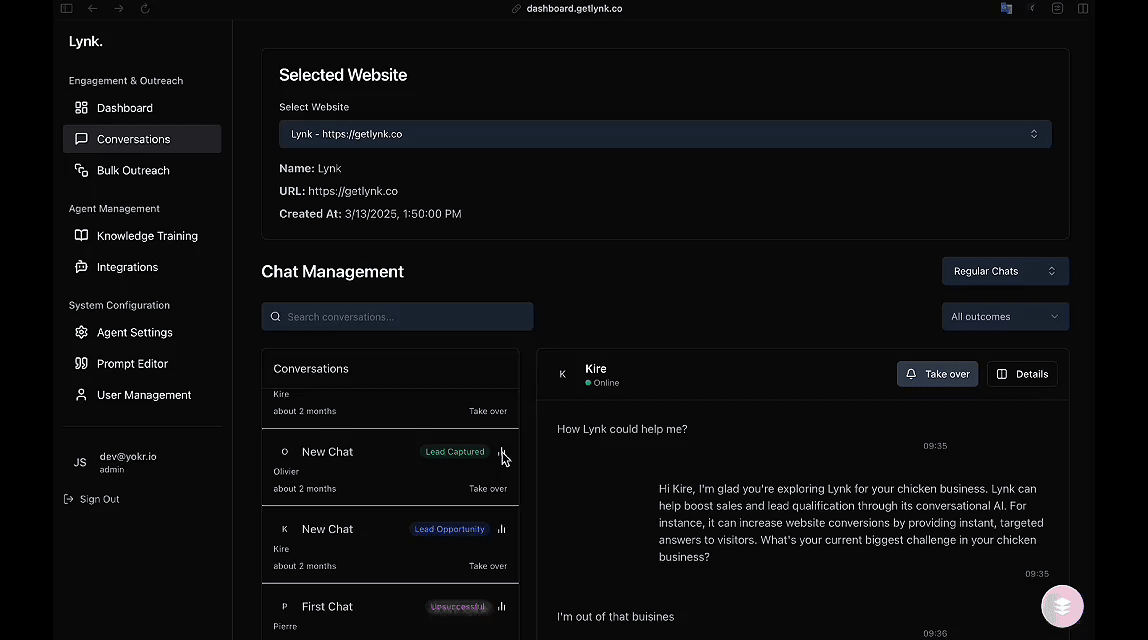Click the Take over button for Kire
Viewport: 1148px width, 640px height.
pos(937,374)
